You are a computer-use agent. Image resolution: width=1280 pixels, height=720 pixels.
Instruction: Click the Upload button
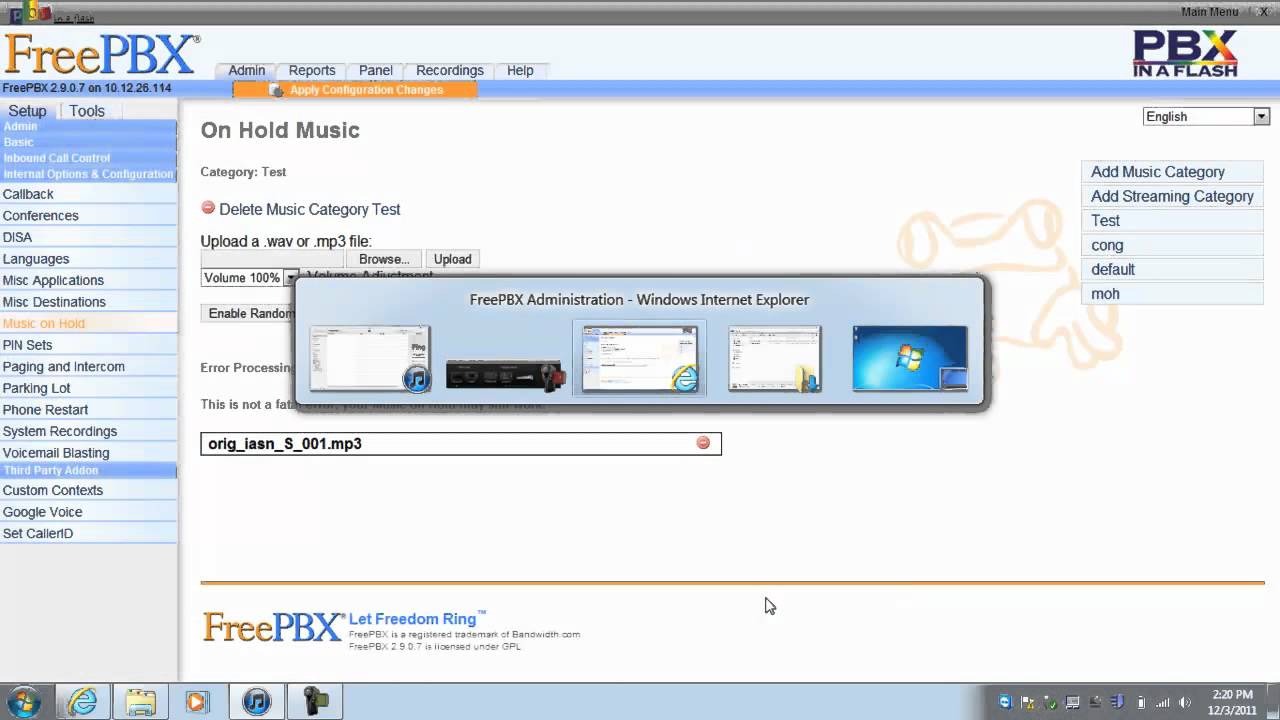[x=452, y=259]
